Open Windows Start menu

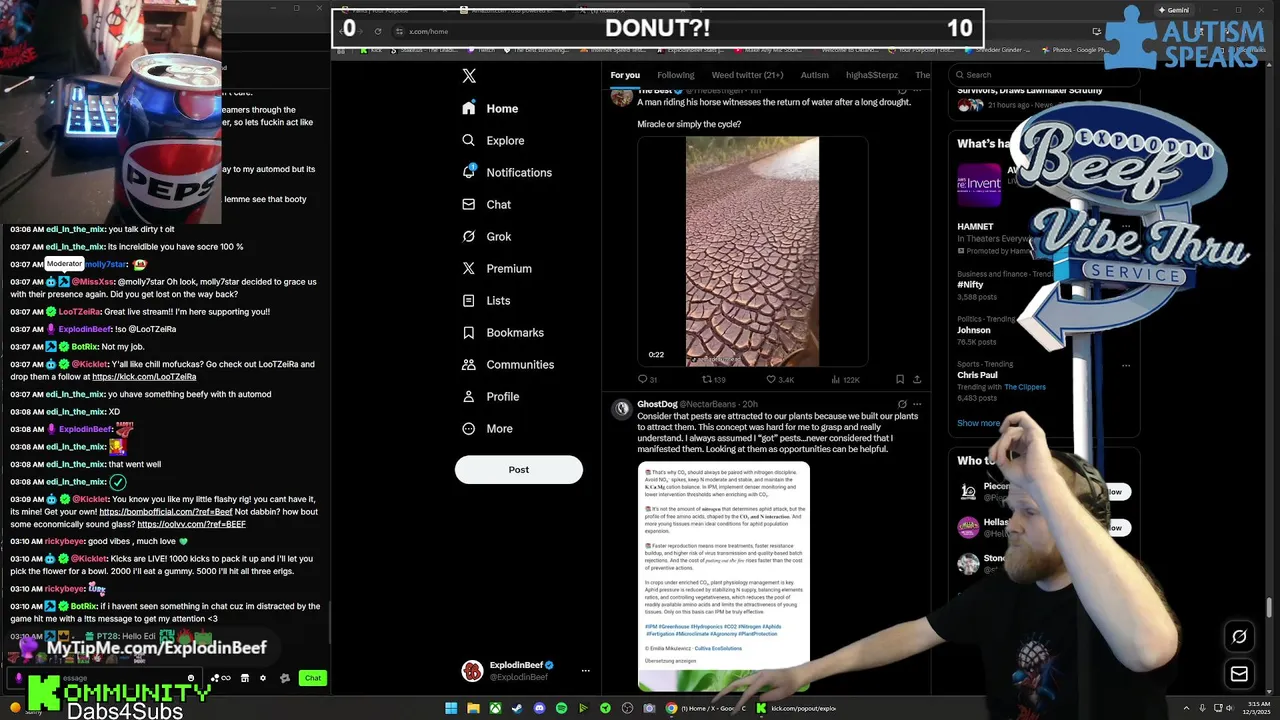(x=451, y=708)
